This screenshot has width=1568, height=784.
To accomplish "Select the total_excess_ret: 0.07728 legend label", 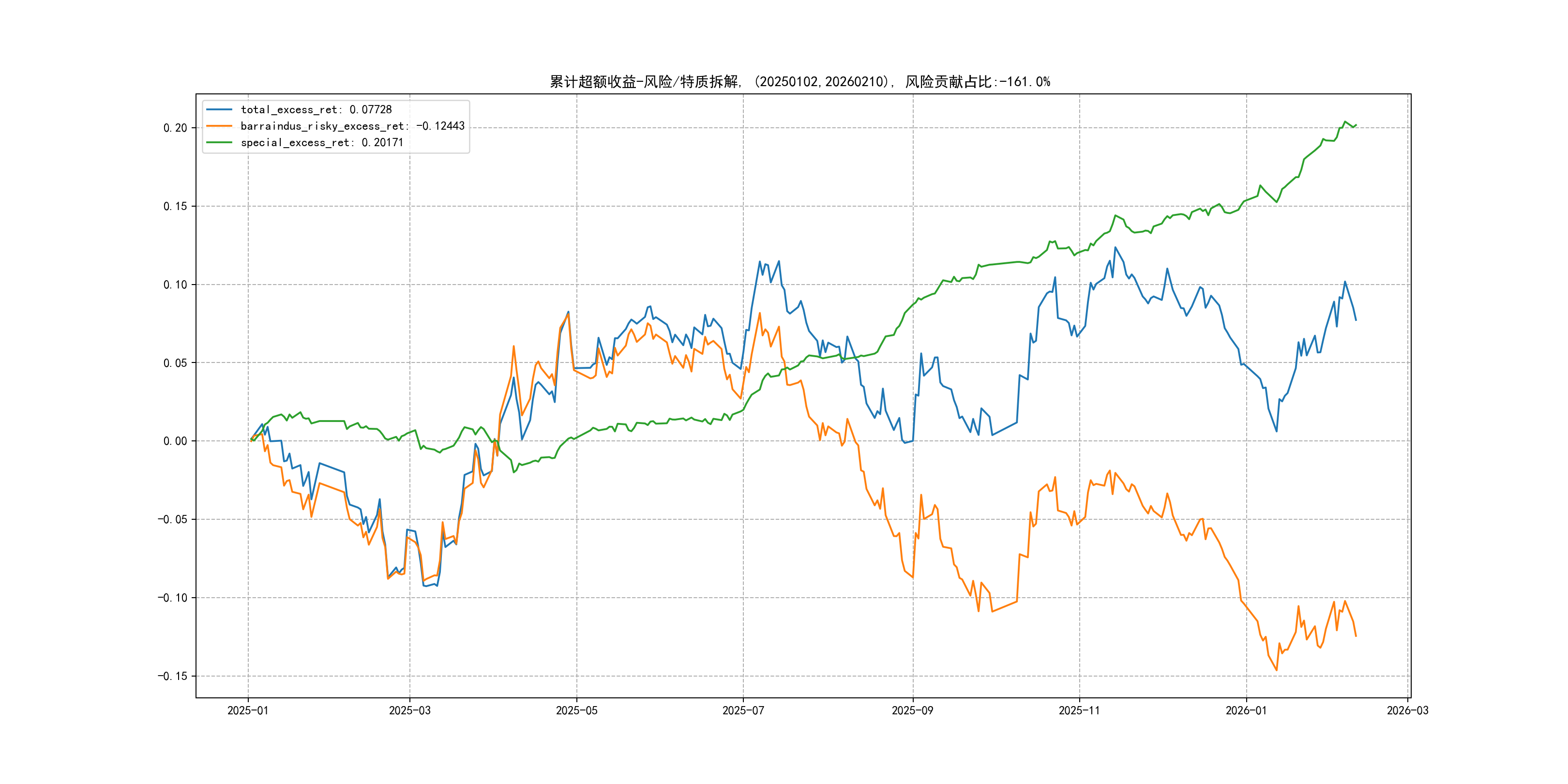I will 316,109.
